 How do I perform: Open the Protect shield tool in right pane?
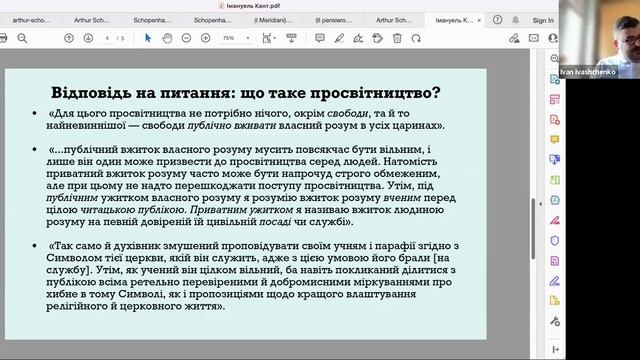[x=554, y=240]
